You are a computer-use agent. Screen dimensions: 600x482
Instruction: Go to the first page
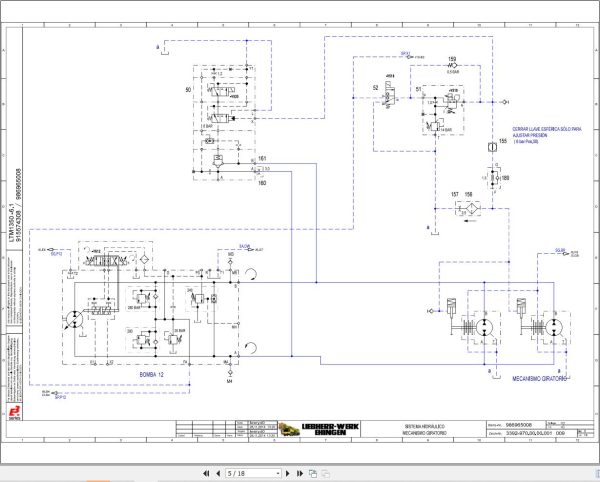[x=206, y=474]
